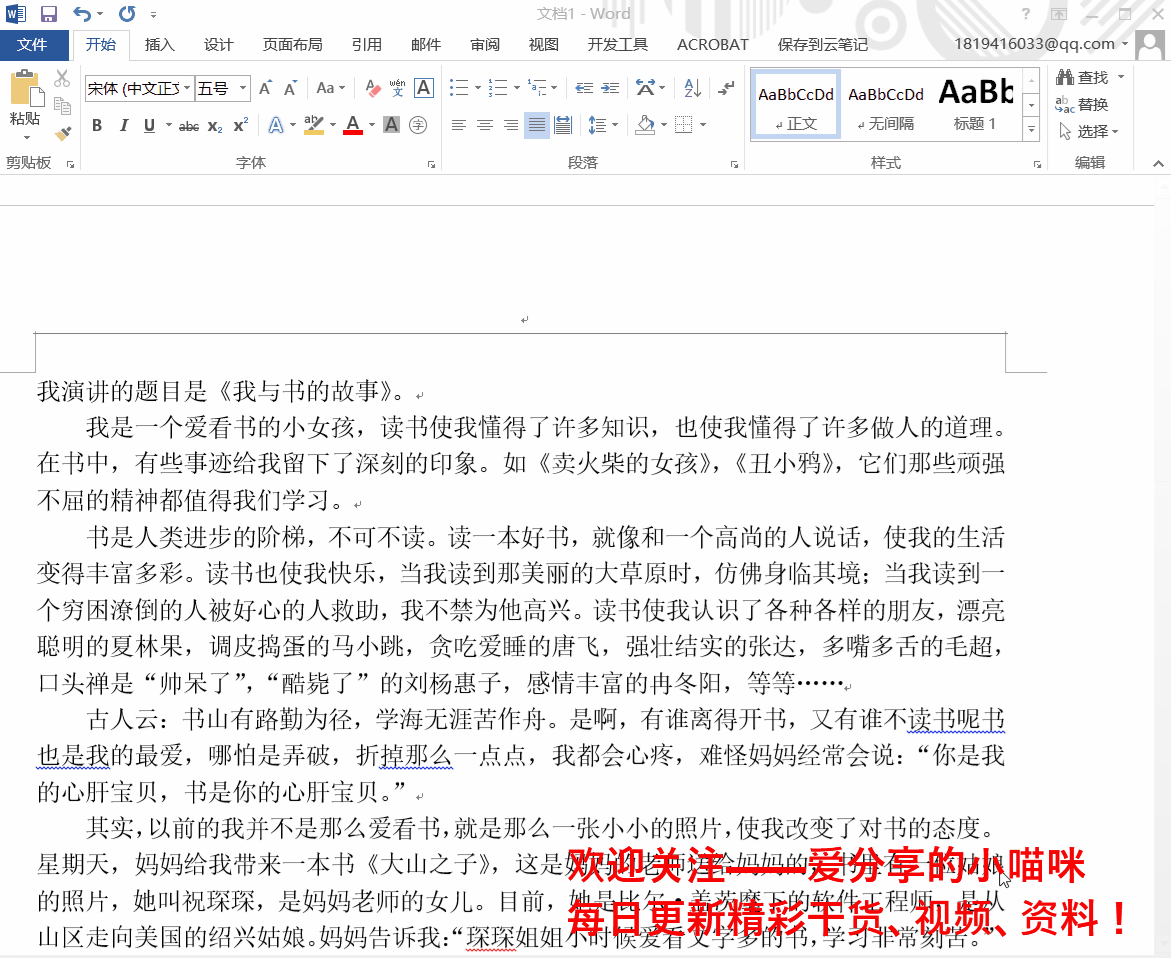Toggle character shading
Image resolution: width=1171 pixels, height=958 pixels.
(391, 125)
